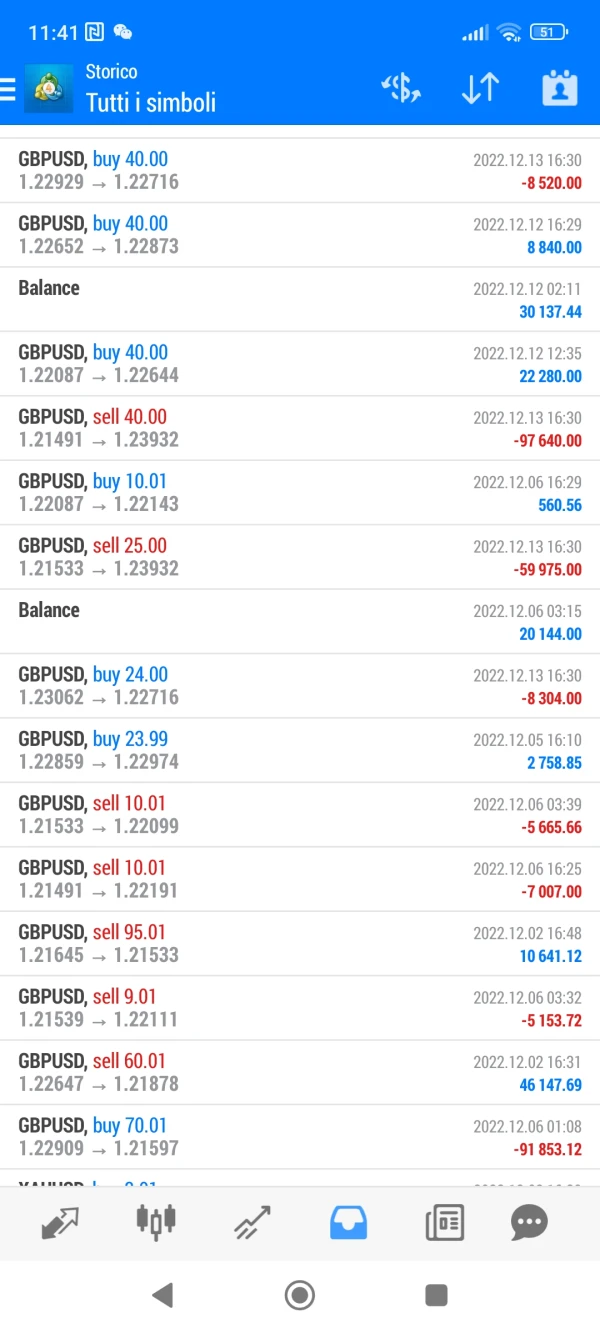The width and height of the screenshot is (600, 1333).
Task: Open the 'Tutti i simboli' symbol selector
Action: [151, 102]
